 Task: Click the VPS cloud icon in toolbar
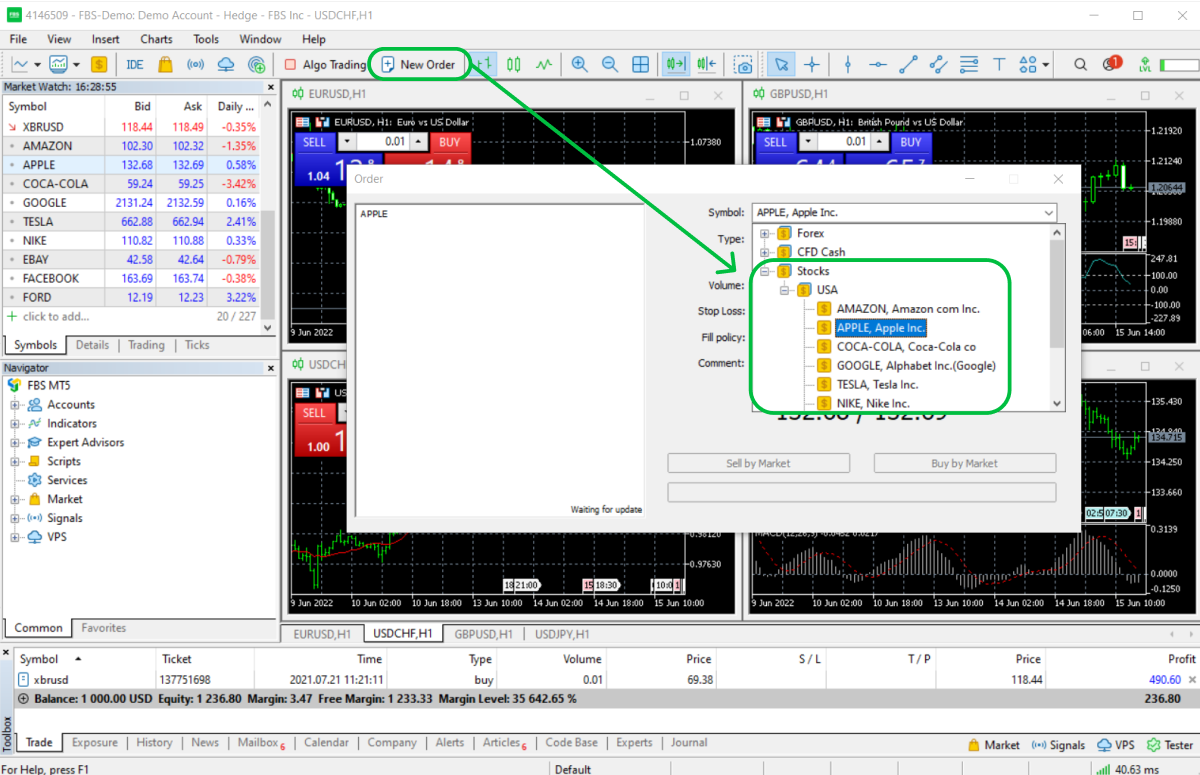[x=226, y=65]
